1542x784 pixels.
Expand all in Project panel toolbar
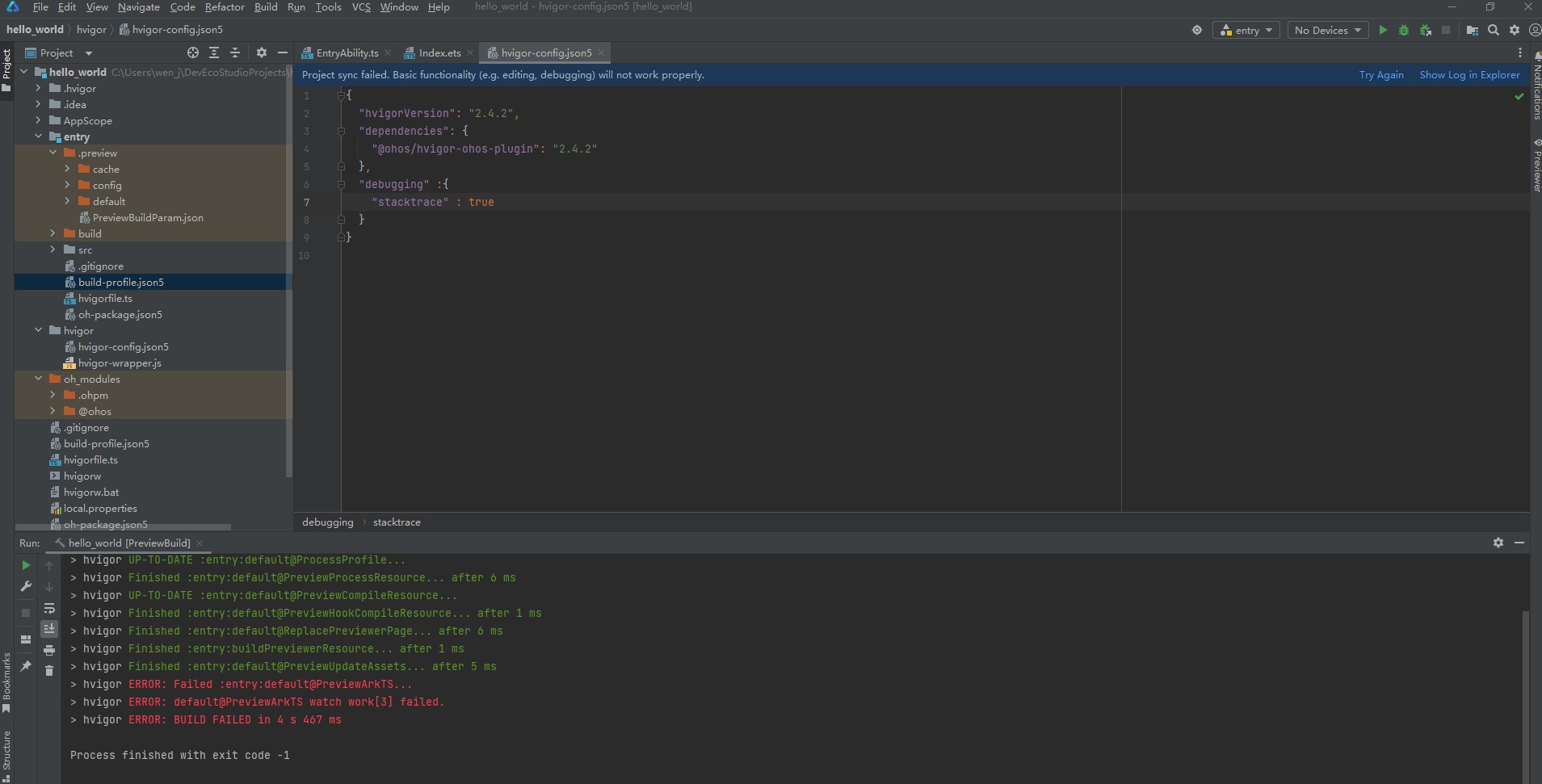click(x=214, y=52)
